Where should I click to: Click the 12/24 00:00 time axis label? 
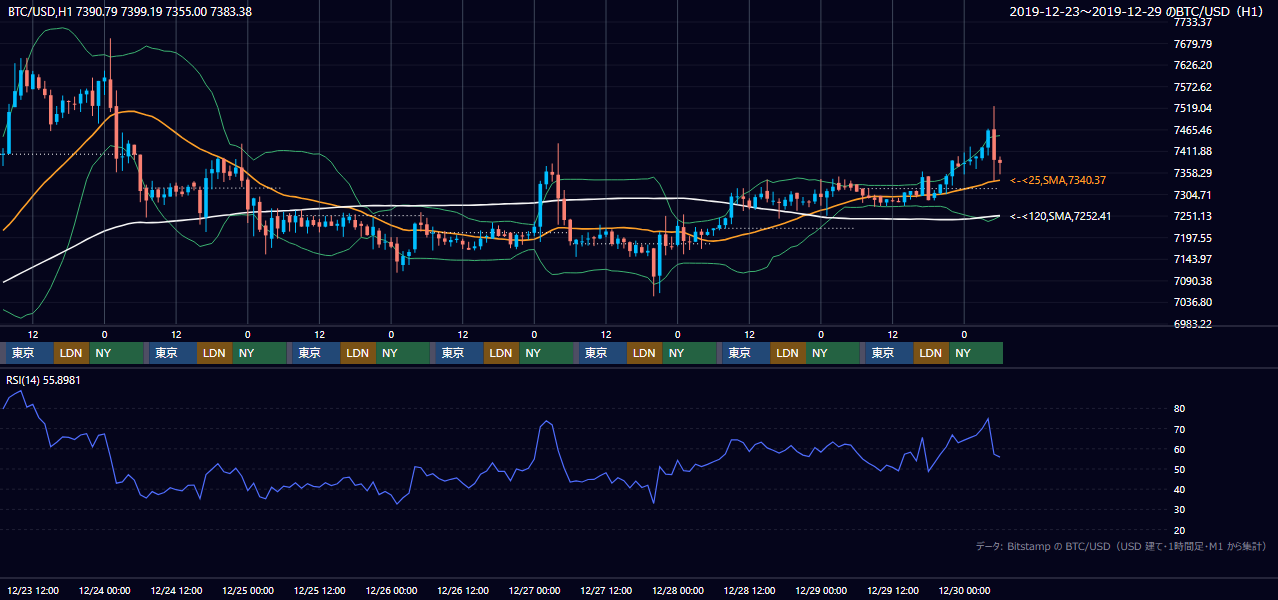105,591
